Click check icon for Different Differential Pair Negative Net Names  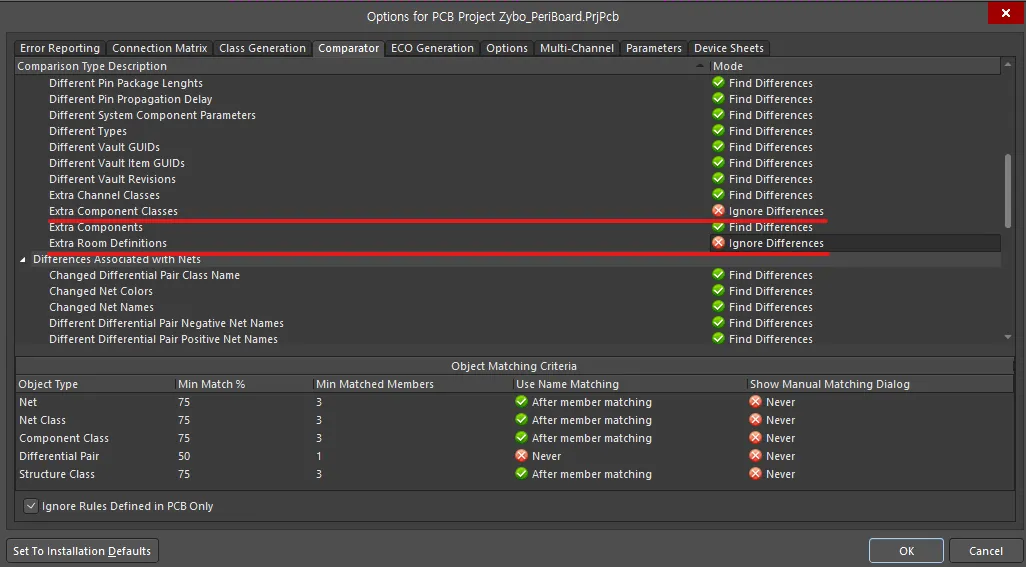[718, 322]
